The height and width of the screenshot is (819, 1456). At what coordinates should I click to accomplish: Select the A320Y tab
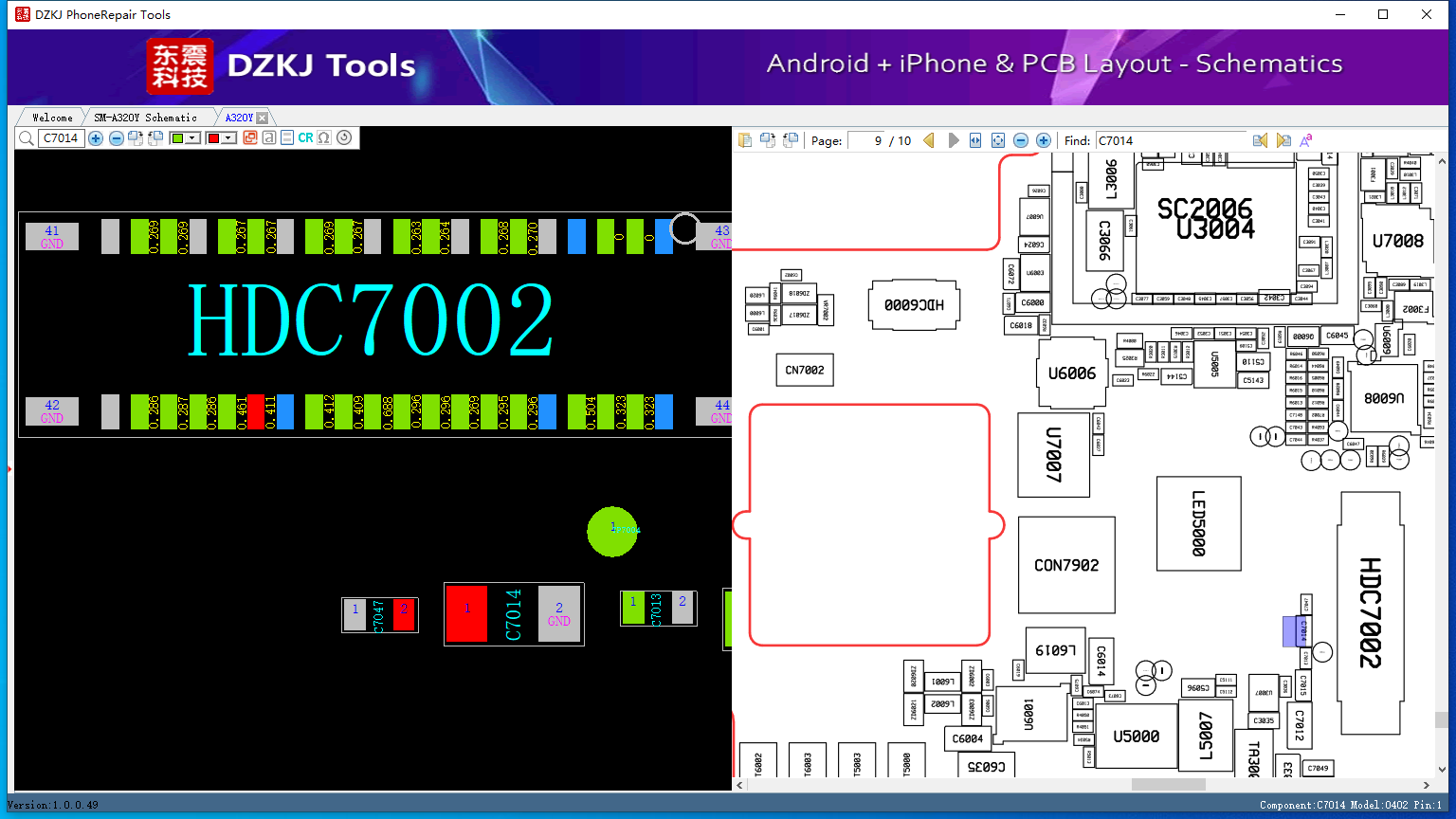pos(239,118)
